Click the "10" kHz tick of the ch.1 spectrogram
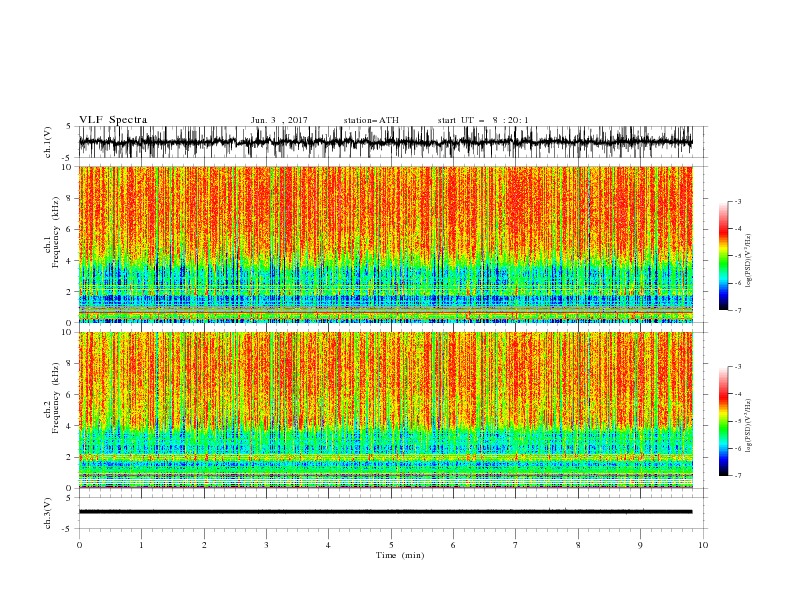 coord(67,167)
